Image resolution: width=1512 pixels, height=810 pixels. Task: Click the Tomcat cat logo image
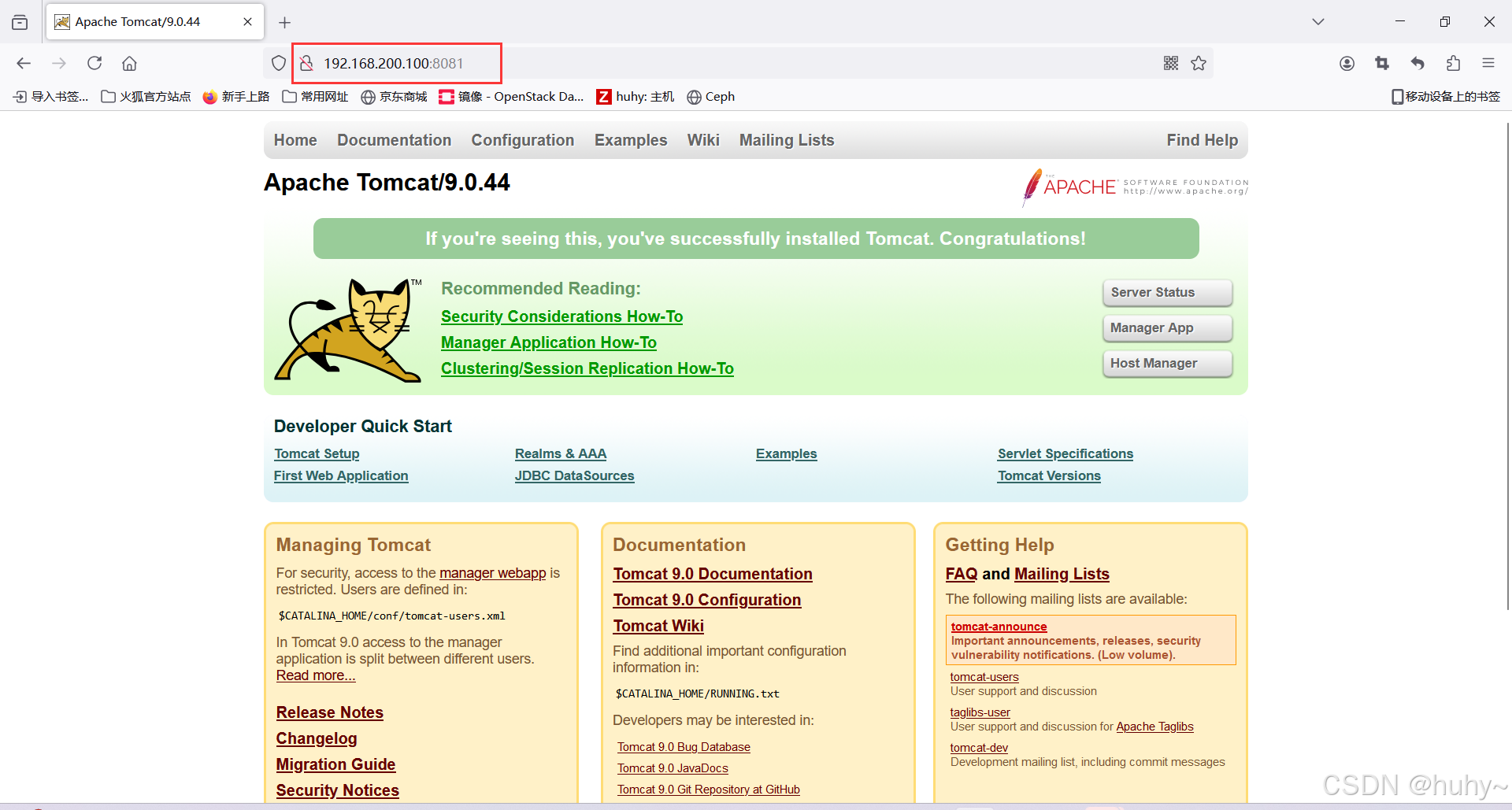348,330
